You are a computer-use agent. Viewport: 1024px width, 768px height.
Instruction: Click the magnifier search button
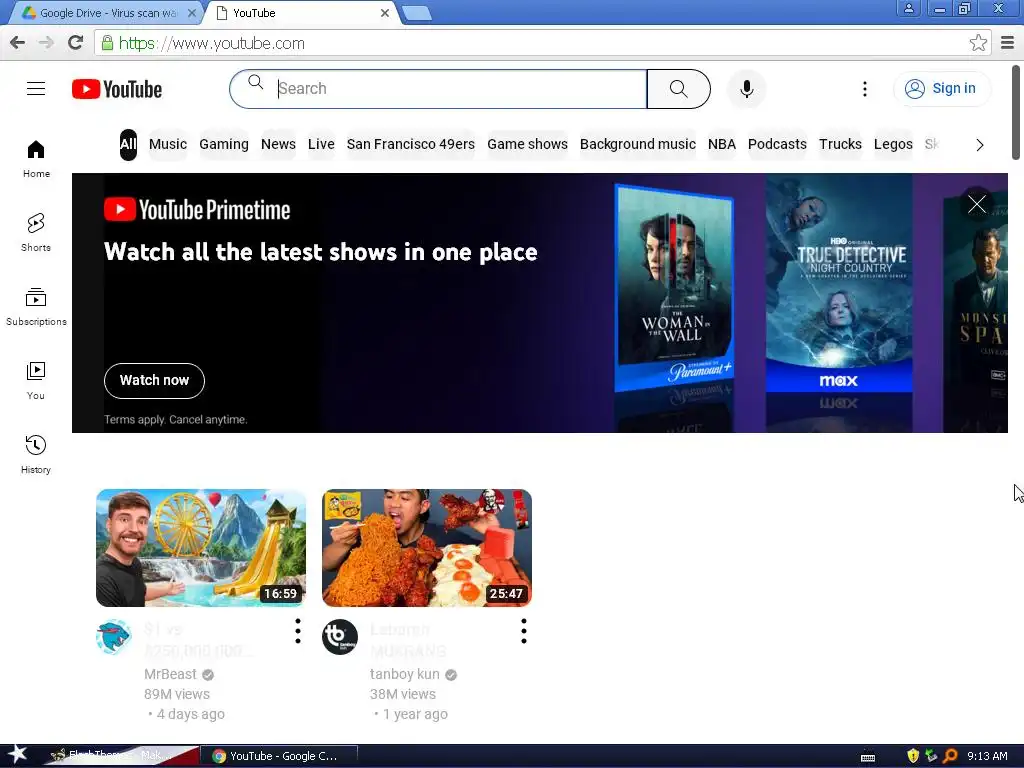tap(679, 89)
